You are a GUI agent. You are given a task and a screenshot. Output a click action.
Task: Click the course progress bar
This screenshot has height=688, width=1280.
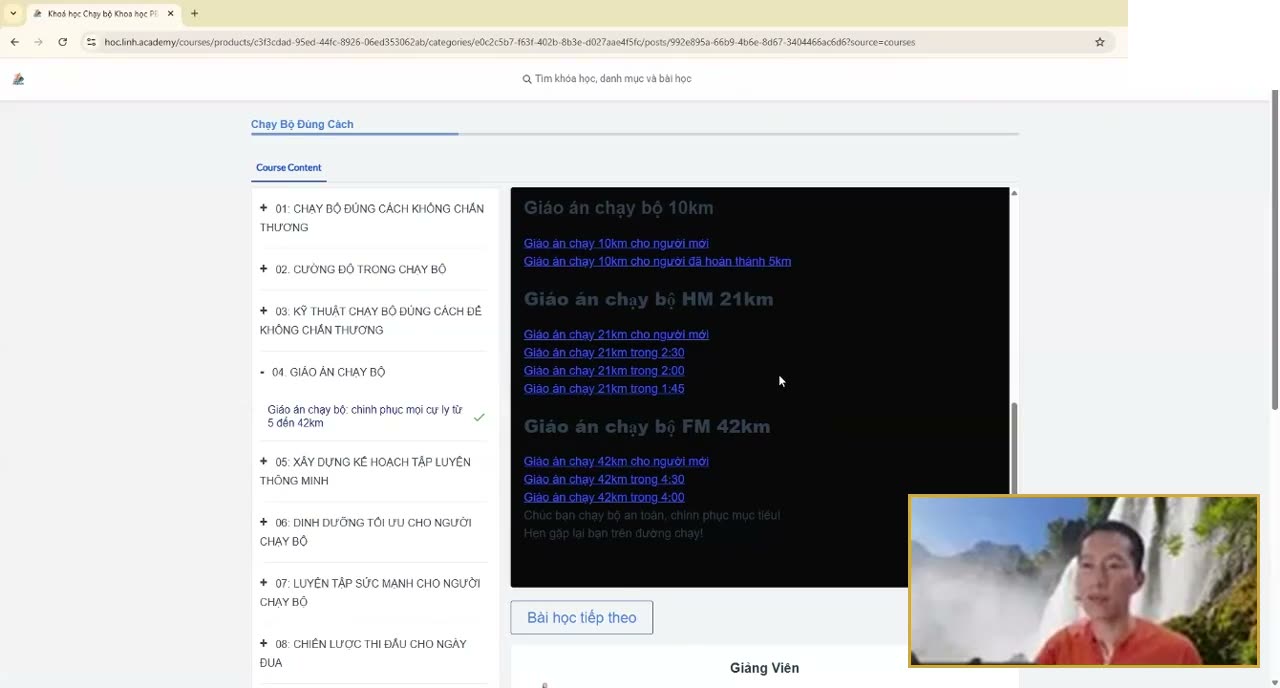(635, 133)
